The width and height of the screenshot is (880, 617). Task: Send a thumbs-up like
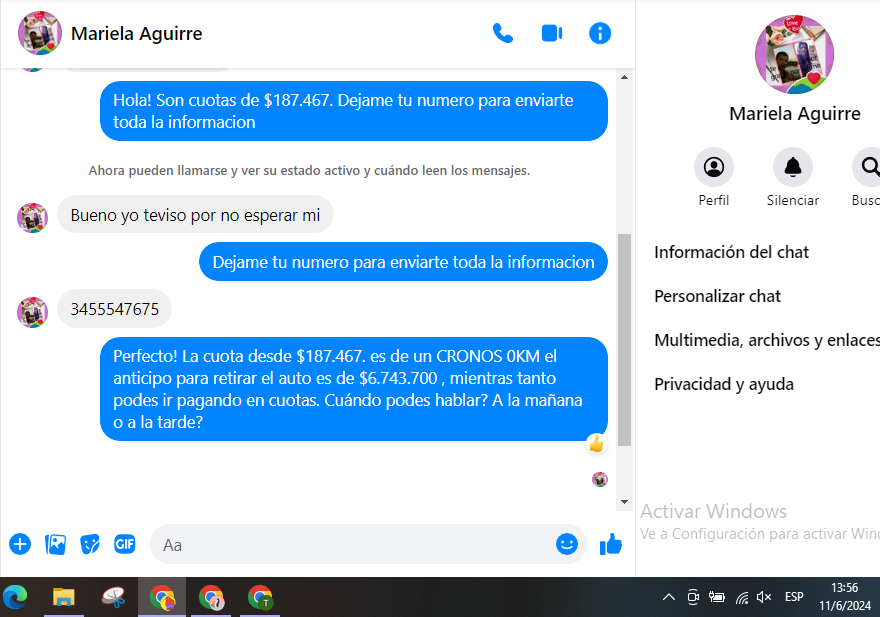[x=610, y=544]
